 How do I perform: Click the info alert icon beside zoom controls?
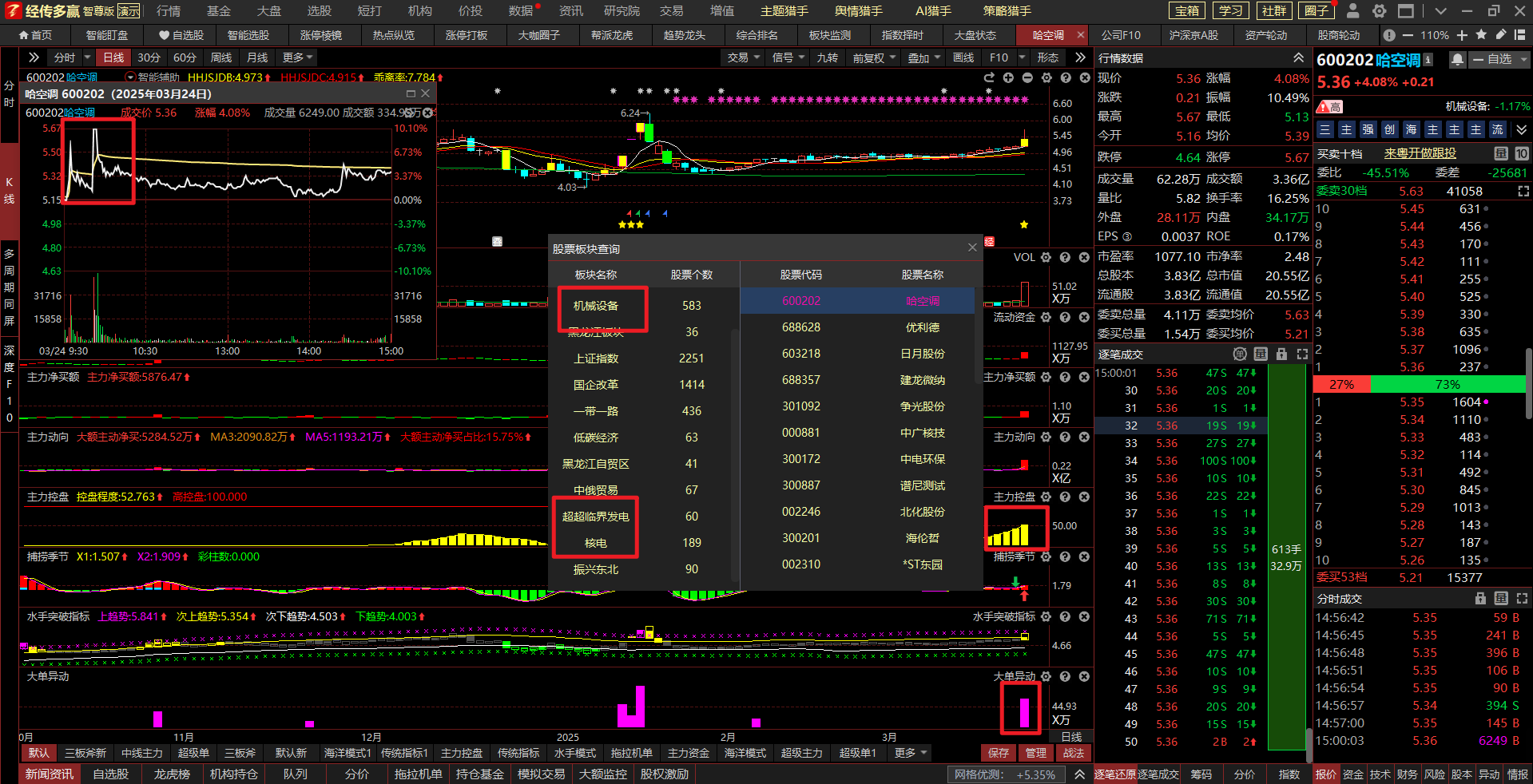point(1389,35)
